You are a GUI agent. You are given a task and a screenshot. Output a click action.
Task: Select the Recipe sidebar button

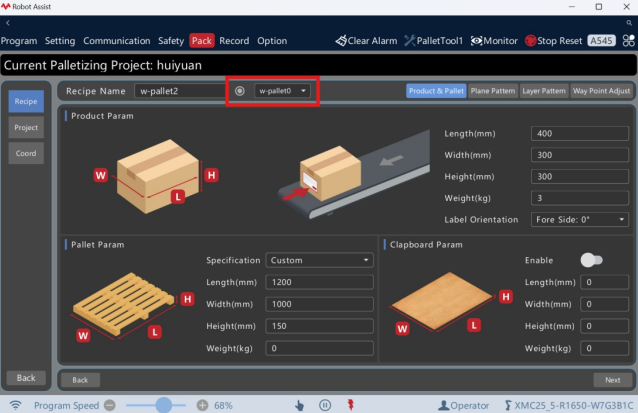tap(26, 101)
